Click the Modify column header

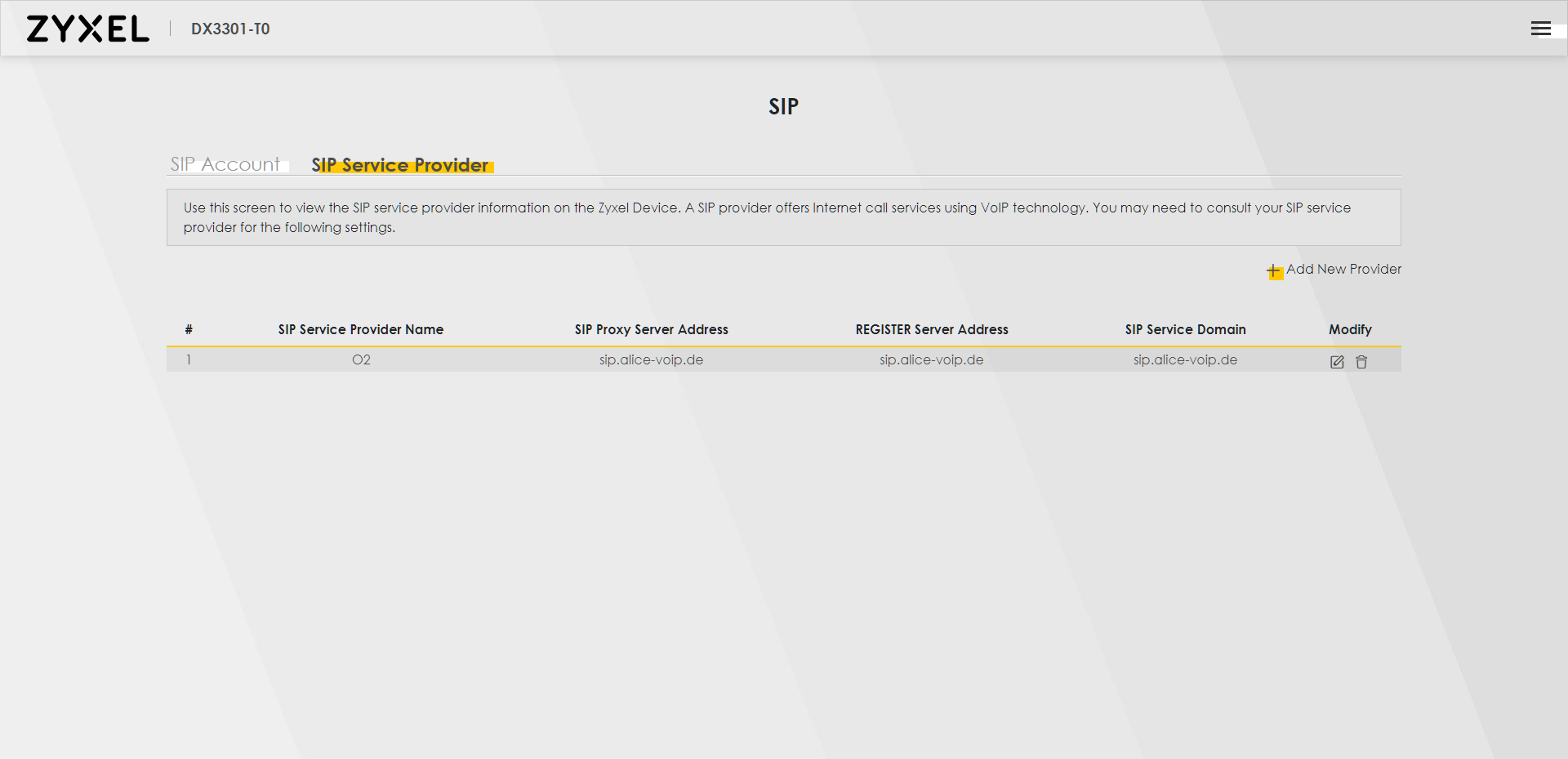coord(1350,329)
